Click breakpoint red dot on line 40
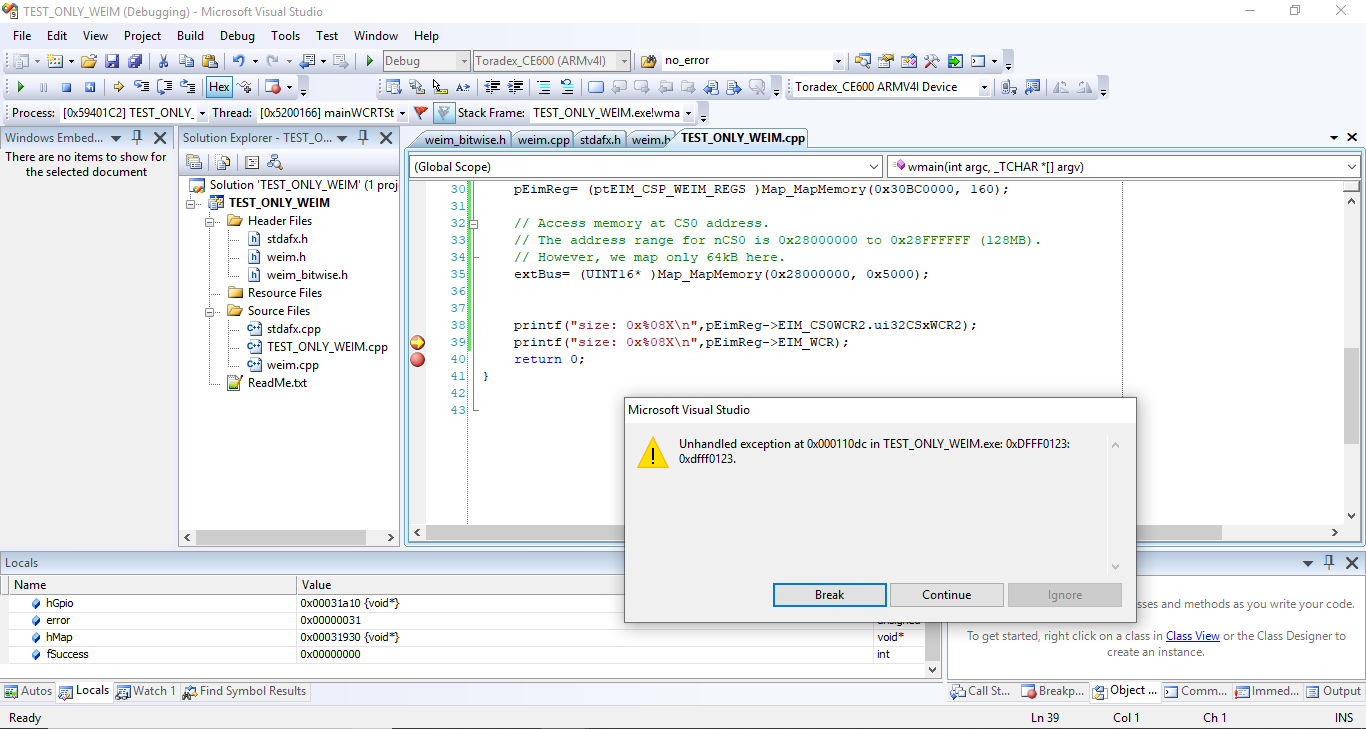This screenshot has width=1366, height=729. (x=418, y=360)
